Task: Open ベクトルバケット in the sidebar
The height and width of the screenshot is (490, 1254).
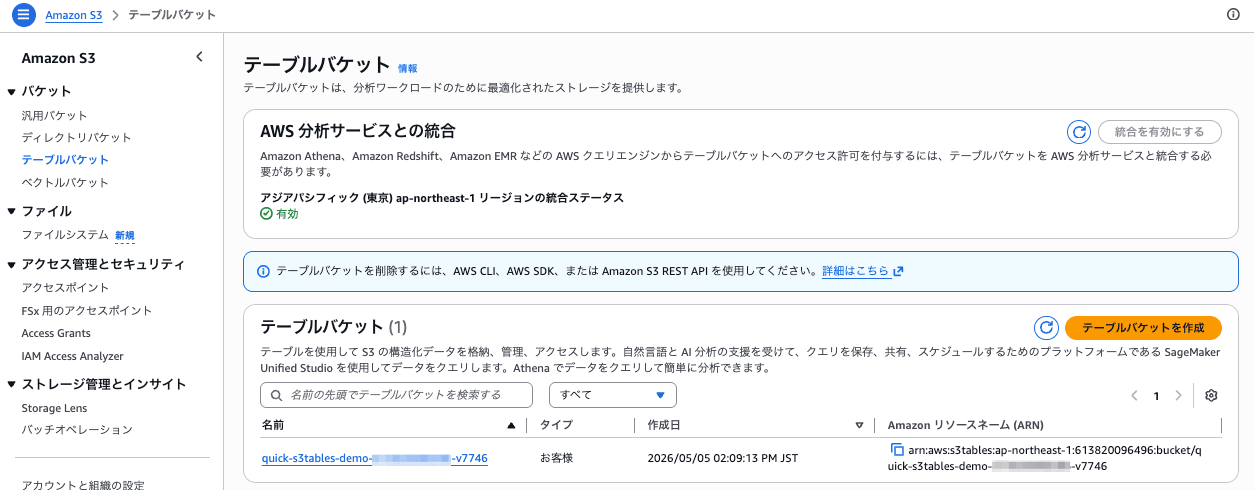Action: pyautogui.click(x=65, y=182)
